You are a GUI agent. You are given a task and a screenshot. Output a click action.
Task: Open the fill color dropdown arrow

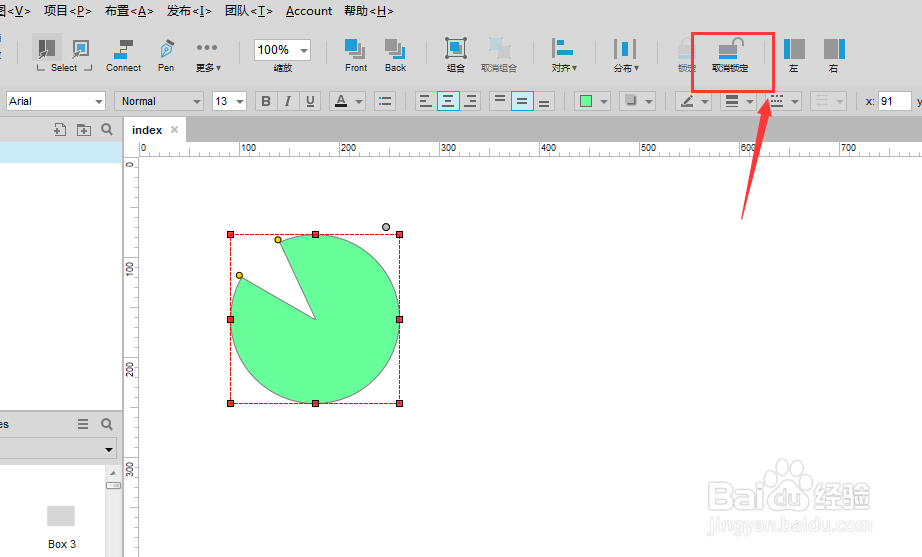[604, 102]
